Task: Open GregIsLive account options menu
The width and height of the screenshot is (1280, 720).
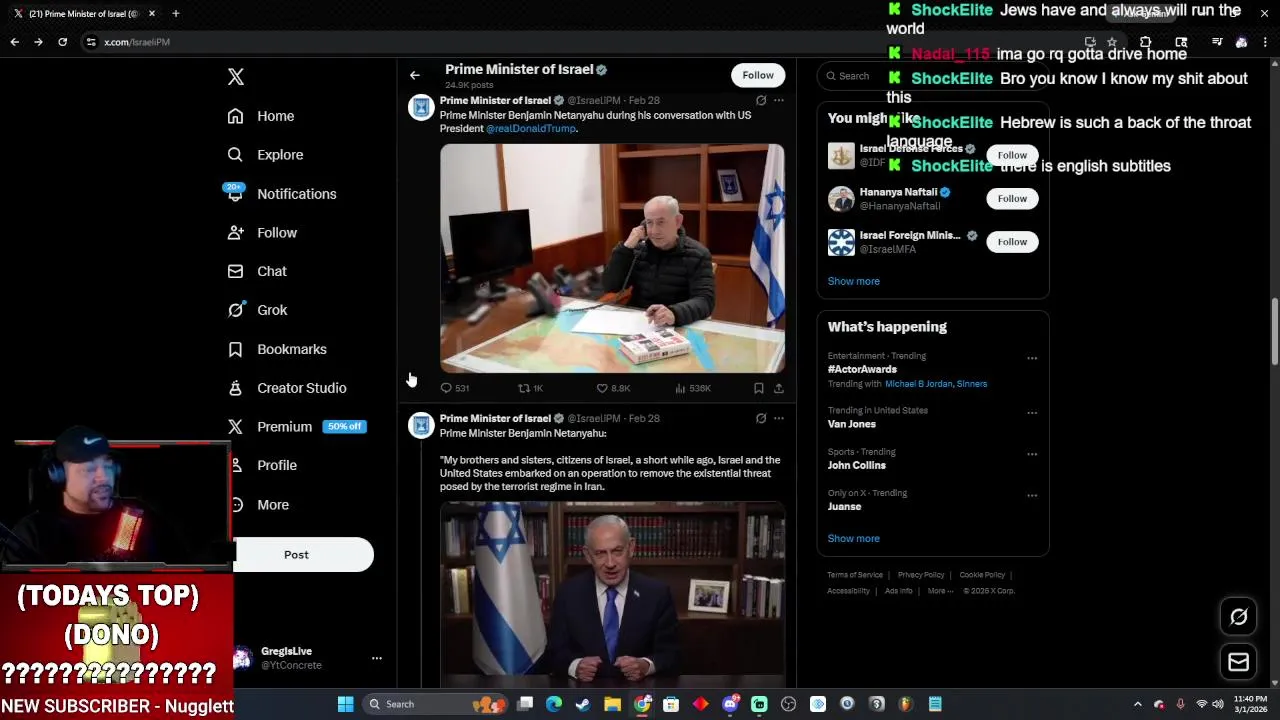Action: pyautogui.click(x=377, y=658)
